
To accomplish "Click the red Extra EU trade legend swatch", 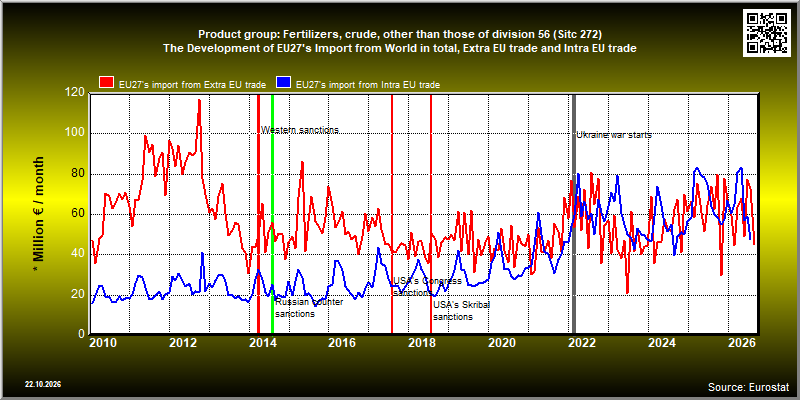I will click(x=106, y=83).
